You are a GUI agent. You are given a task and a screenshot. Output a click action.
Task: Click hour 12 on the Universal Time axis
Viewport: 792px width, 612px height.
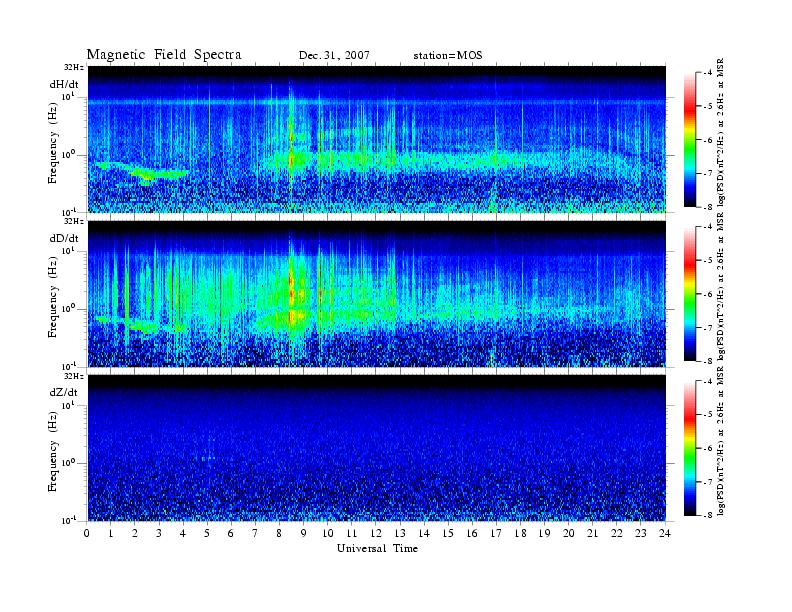click(376, 533)
